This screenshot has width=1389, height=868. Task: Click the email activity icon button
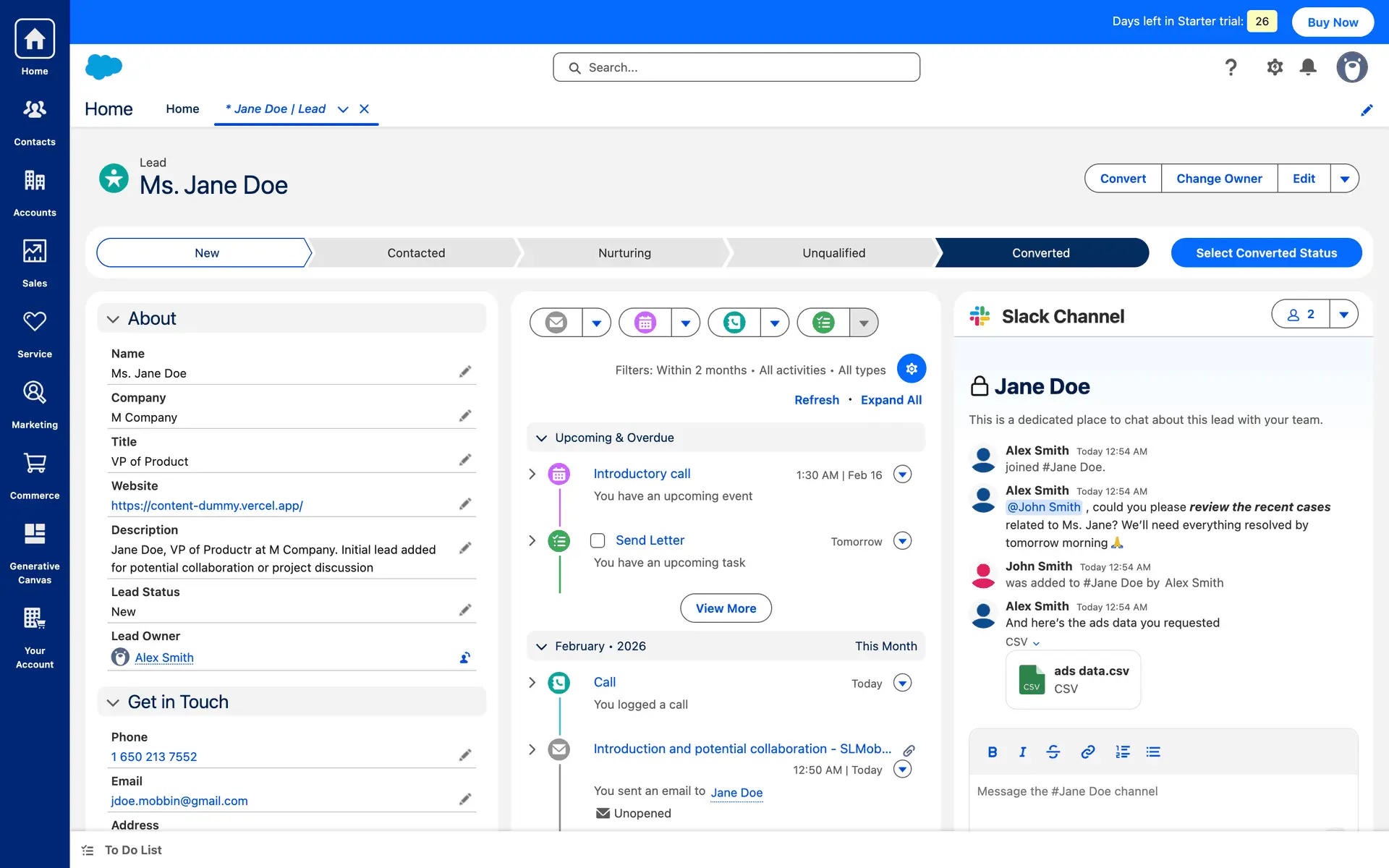pos(556,323)
